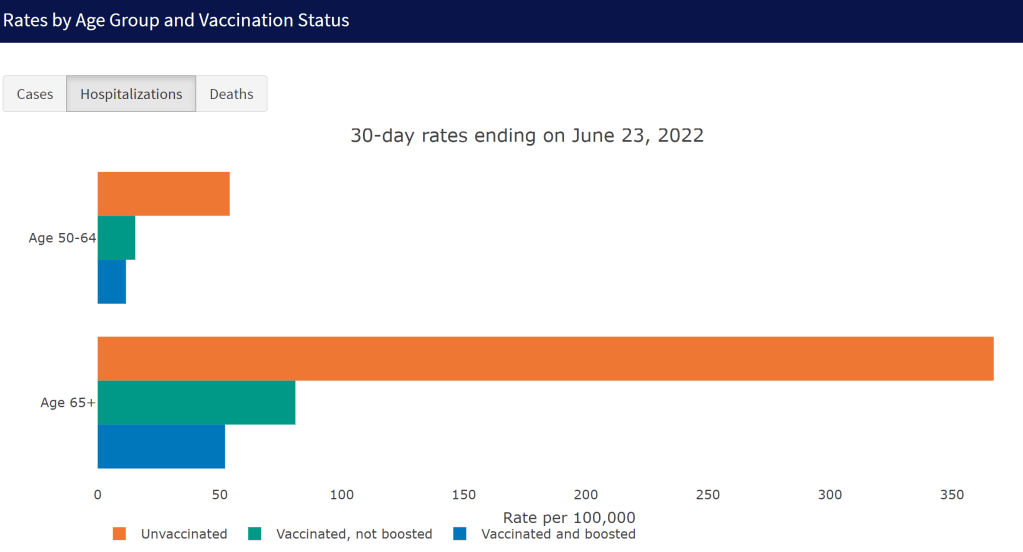Click the orange Unvaccinated legend swatch

click(120, 534)
